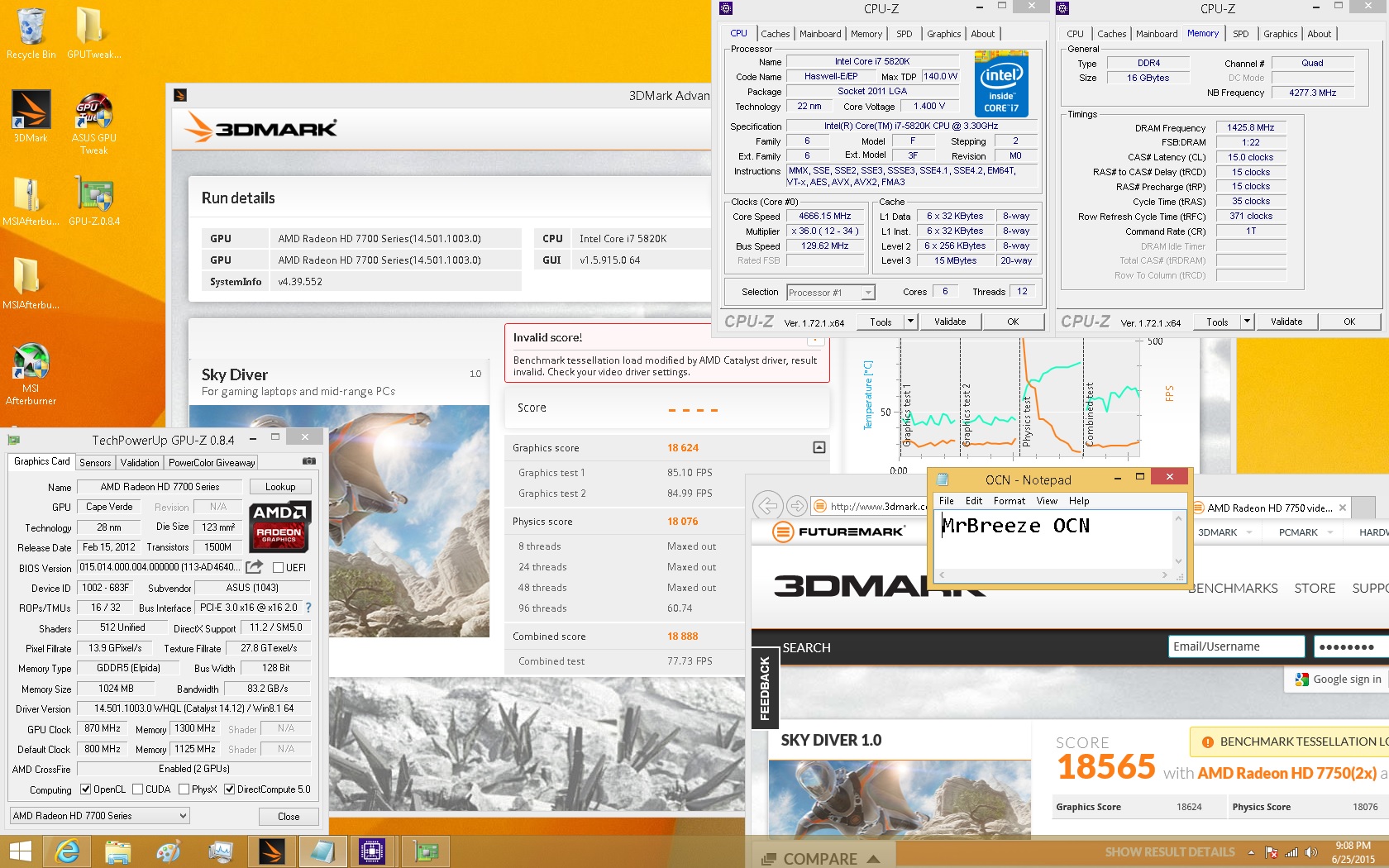Screen dimensions: 1389x868
Task: Click the volume speaker tray icon
Action: (1310, 852)
